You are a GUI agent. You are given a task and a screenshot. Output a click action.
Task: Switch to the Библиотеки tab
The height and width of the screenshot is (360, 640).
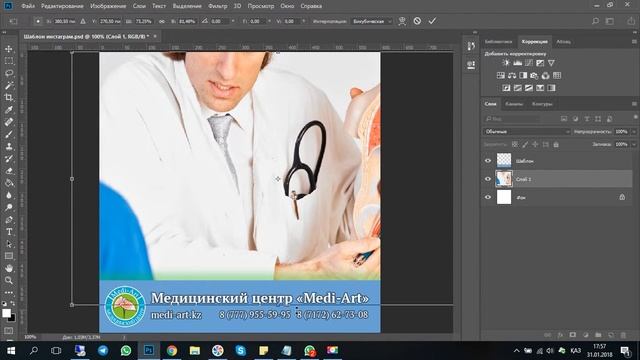click(498, 42)
